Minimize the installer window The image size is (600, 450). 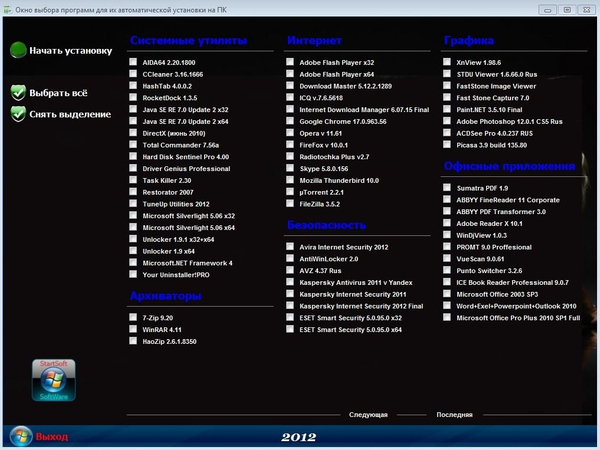click(547, 10)
